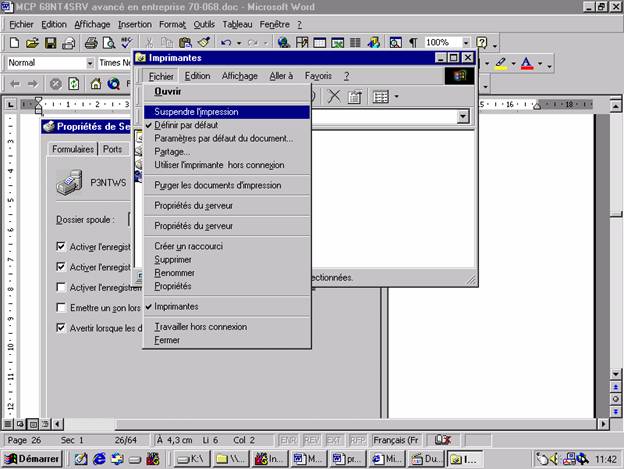Viewport: 624px width, 469px height.
Task: Choose Définir par défaut
Action: tap(227, 125)
